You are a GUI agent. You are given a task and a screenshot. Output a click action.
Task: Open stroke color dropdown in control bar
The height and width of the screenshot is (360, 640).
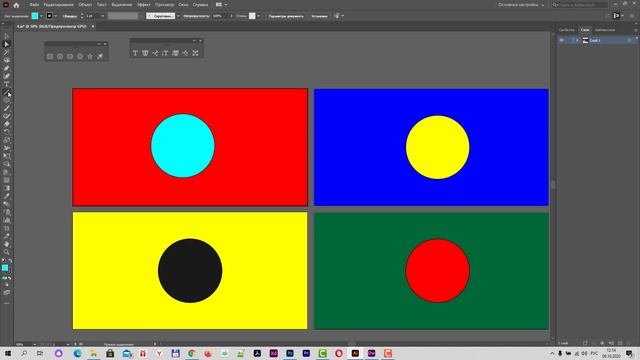click(56, 16)
